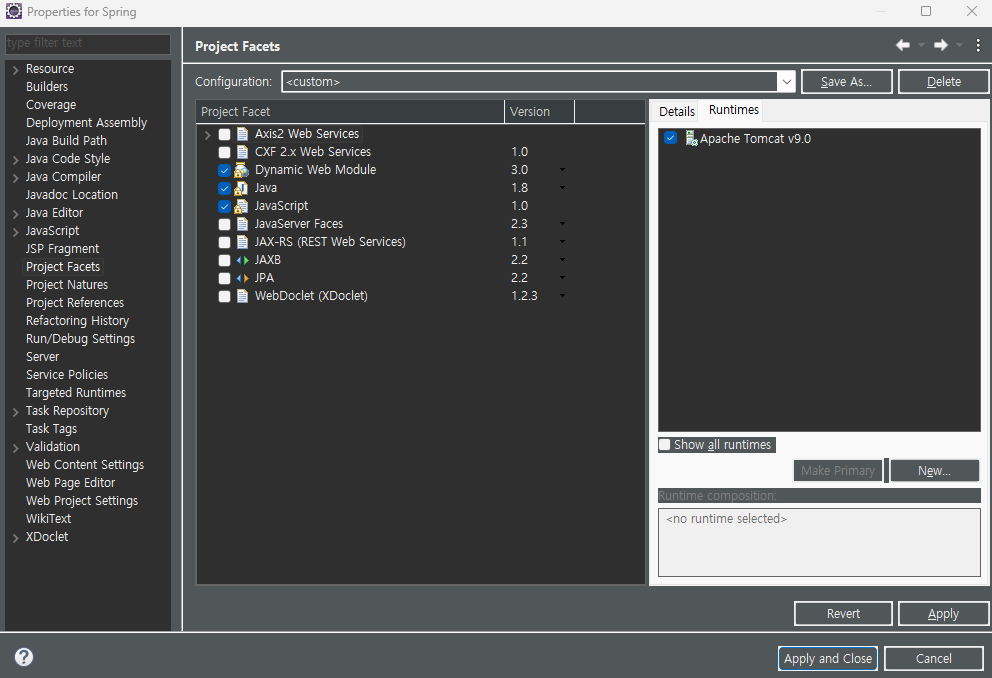Open the three-dot view menu icon
Image resolution: width=992 pixels, height=678 pixels.
(978, 45)
